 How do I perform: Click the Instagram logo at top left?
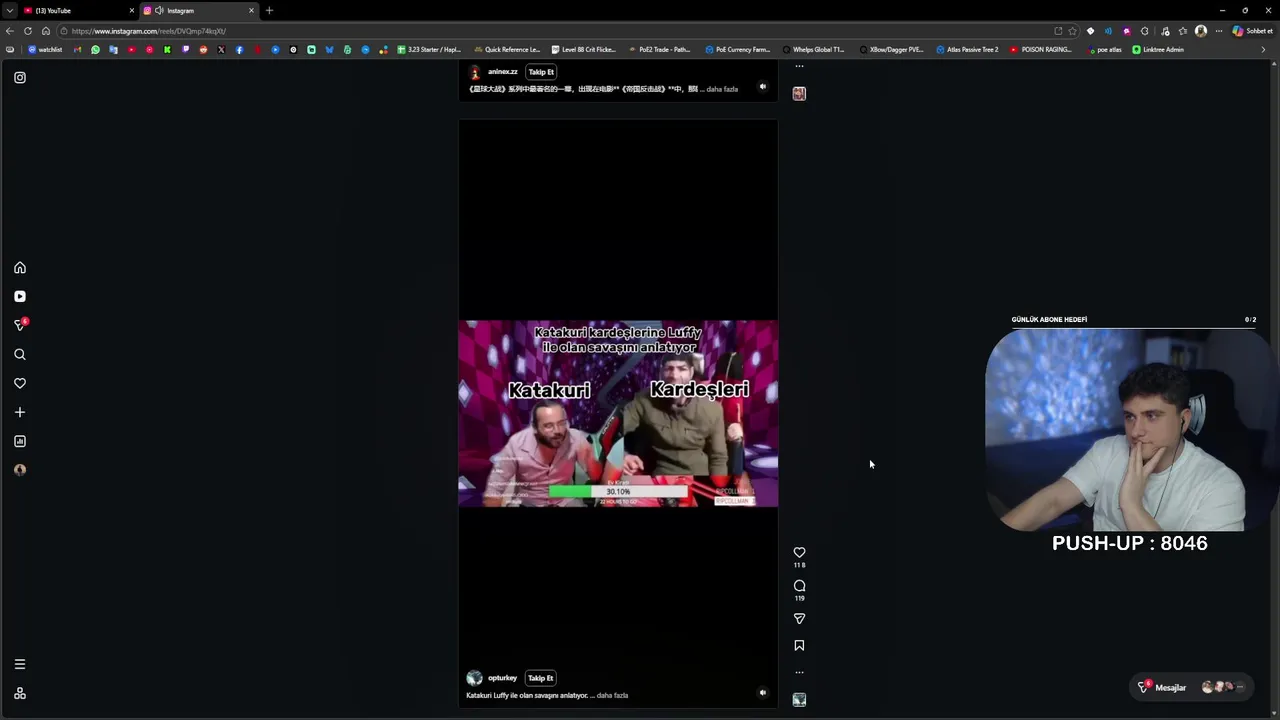tap(20, 78)
